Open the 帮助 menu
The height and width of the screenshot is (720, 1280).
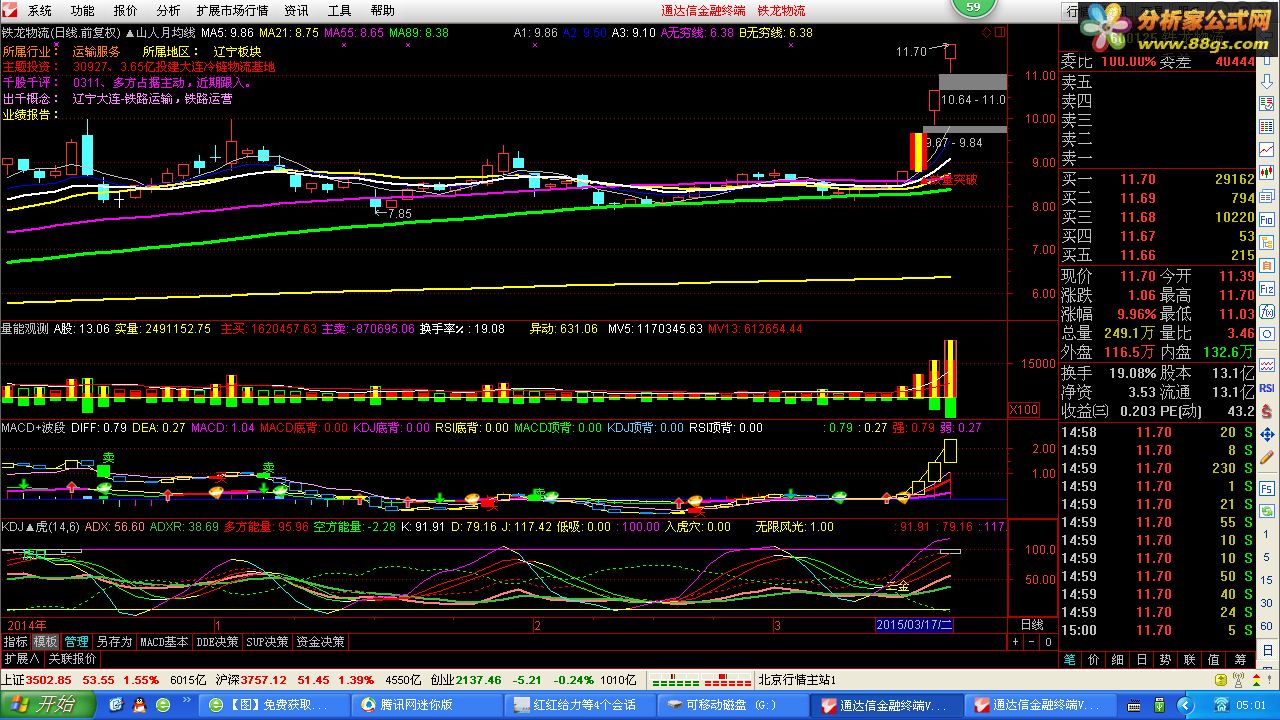pyautogui.click(x=382, y=11)
